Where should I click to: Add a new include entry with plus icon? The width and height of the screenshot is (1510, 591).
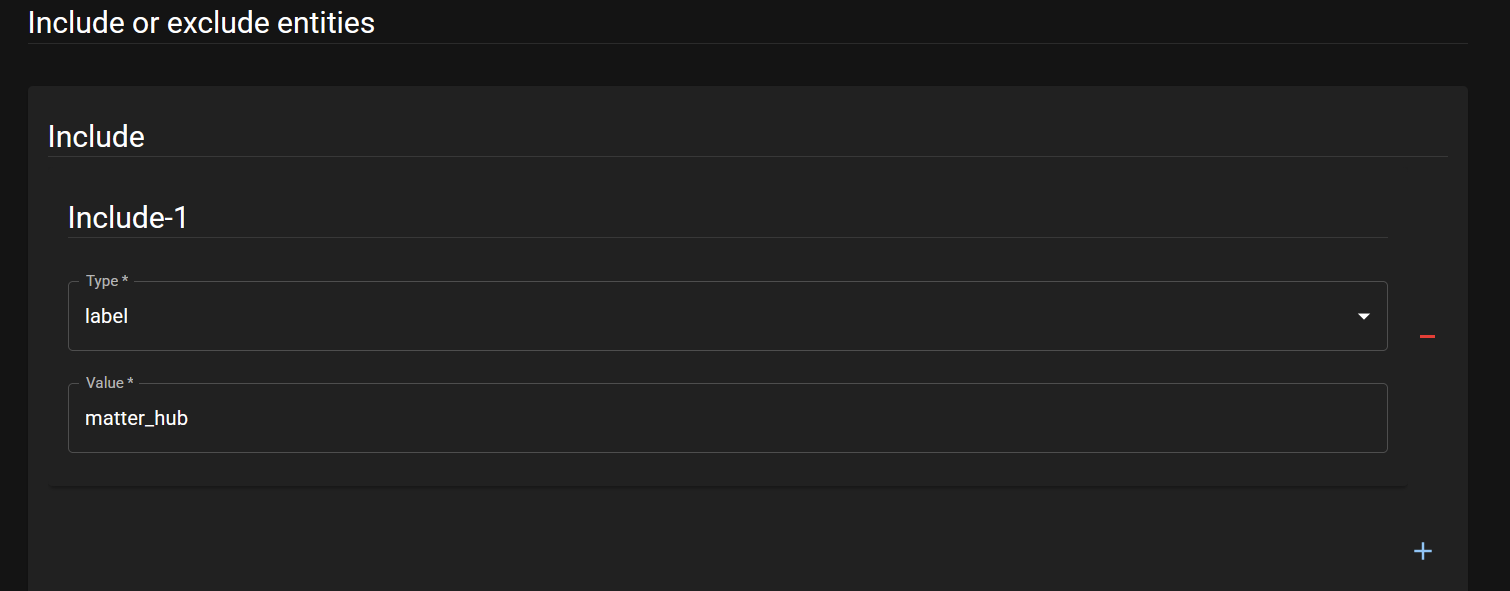1422,551
